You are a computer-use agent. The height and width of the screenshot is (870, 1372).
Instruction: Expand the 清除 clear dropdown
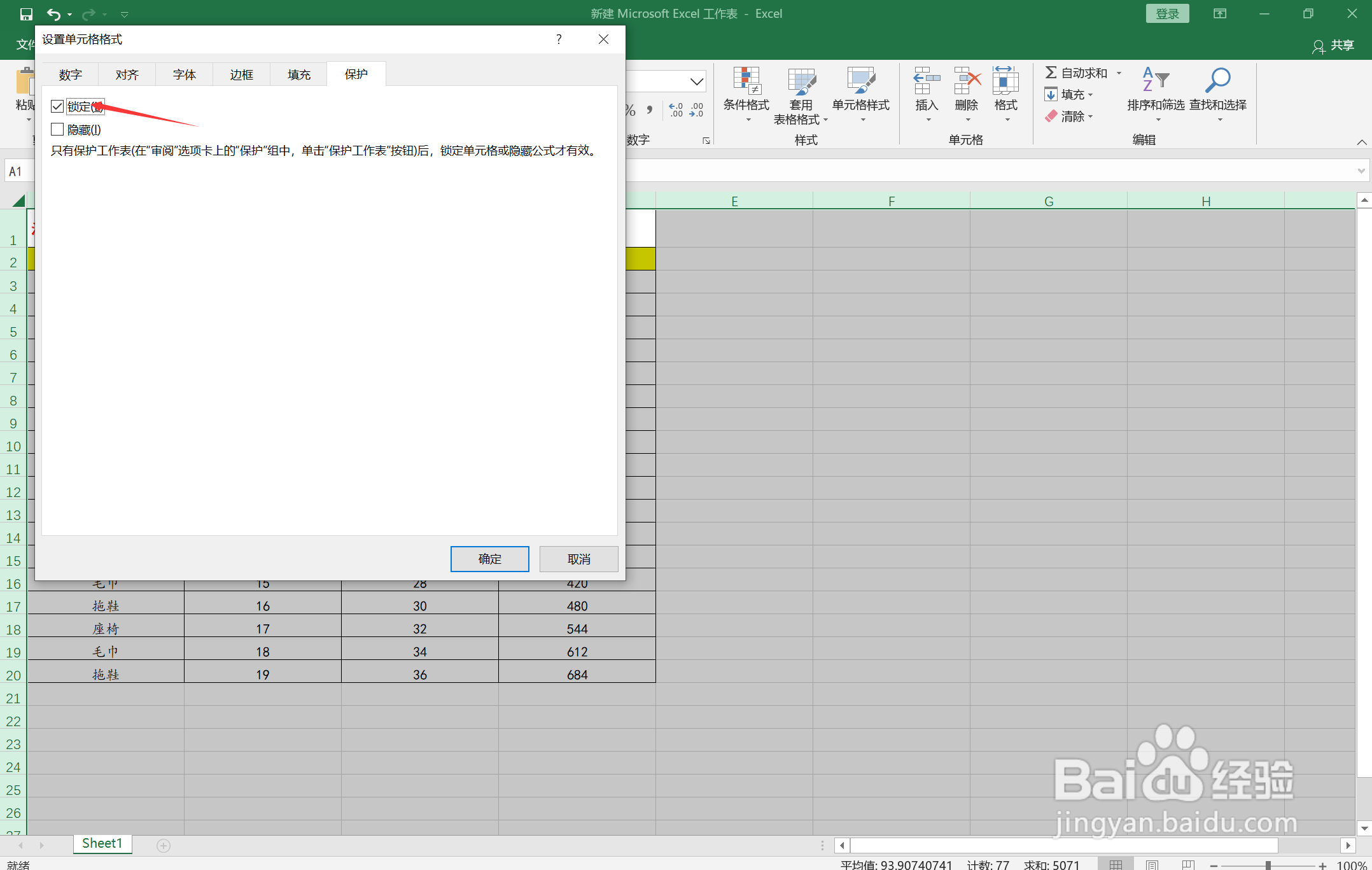(x=1091, y=116)
